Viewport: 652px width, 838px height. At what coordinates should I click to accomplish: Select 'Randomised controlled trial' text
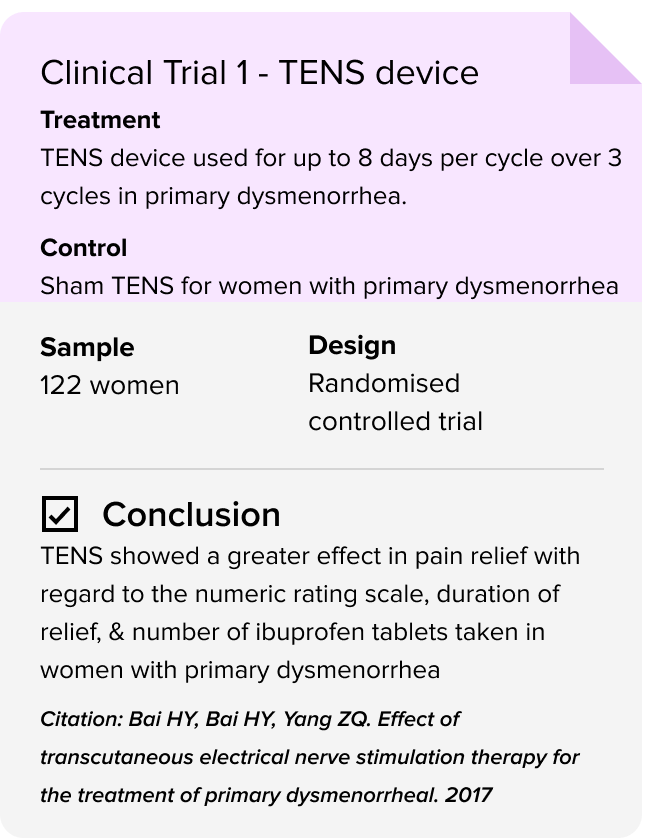coord(395,402)
